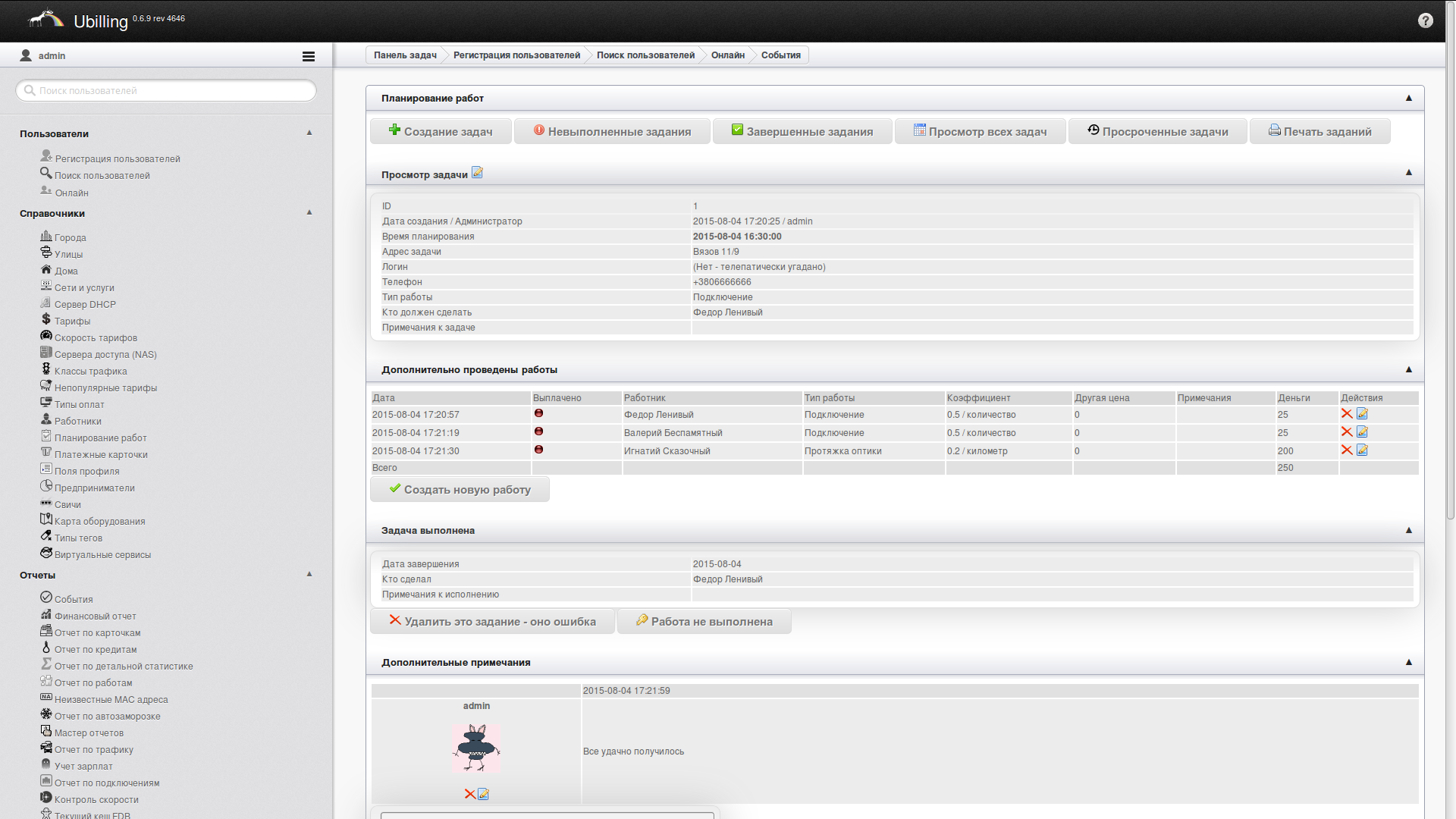The image size is (1456, 819).
Task: Open the sidebar hamburger menu
Action: pos(308,56)
